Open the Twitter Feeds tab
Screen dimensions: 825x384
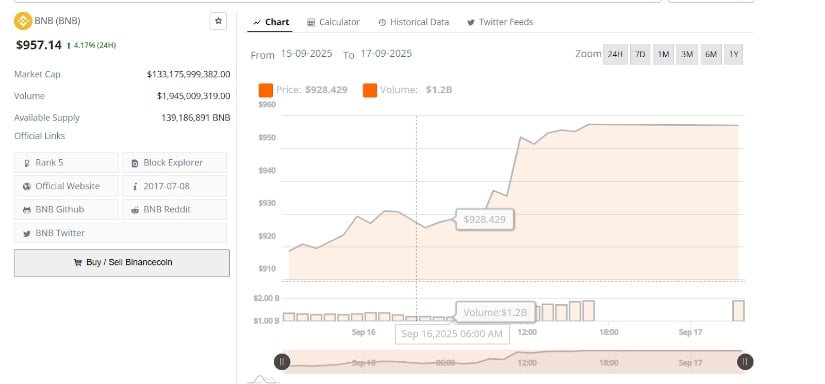pyautogui.click(x=500, y=22)
